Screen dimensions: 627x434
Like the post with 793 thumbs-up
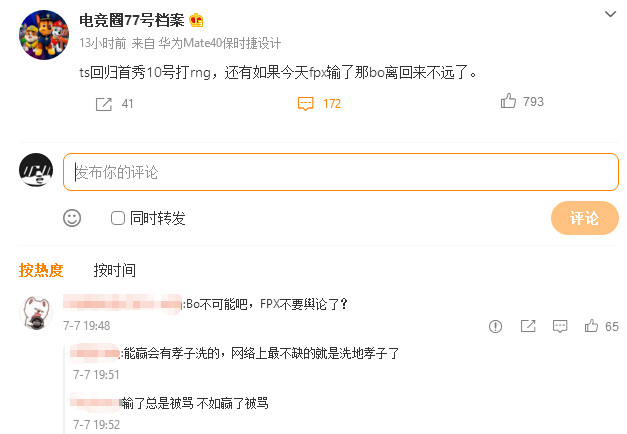508,102
